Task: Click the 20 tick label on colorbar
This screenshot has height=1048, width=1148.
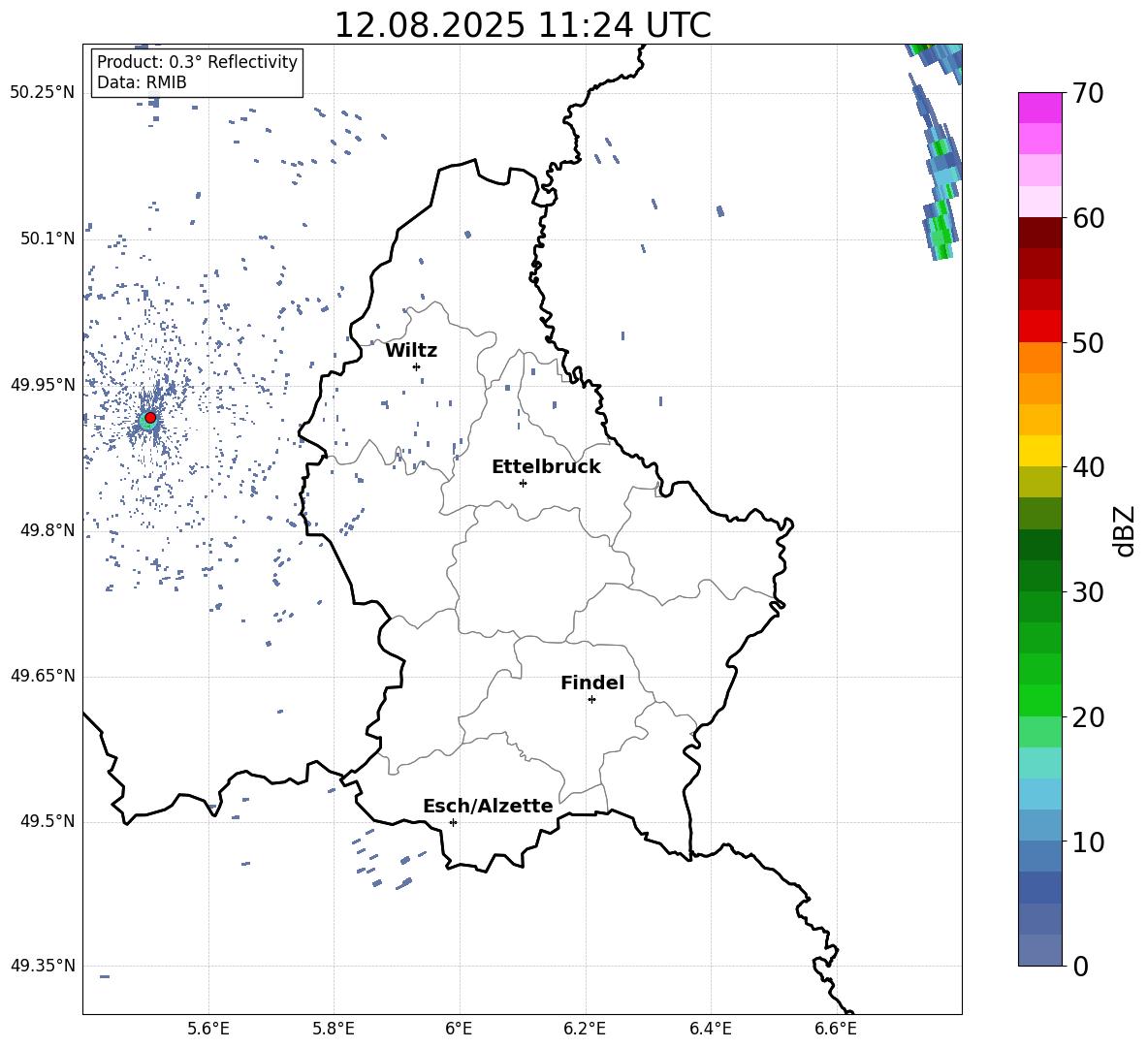Action: 1088,717
